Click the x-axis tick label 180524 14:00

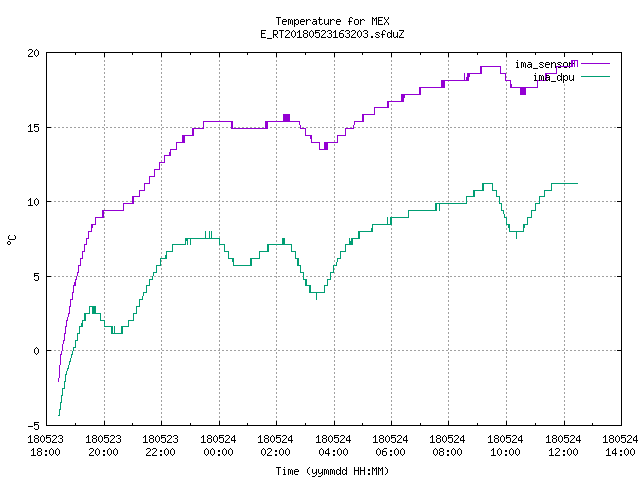click(x=620, y=446)
